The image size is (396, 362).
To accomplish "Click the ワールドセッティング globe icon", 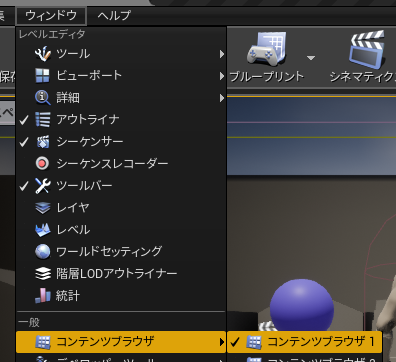I will click(x=43, y=252).
